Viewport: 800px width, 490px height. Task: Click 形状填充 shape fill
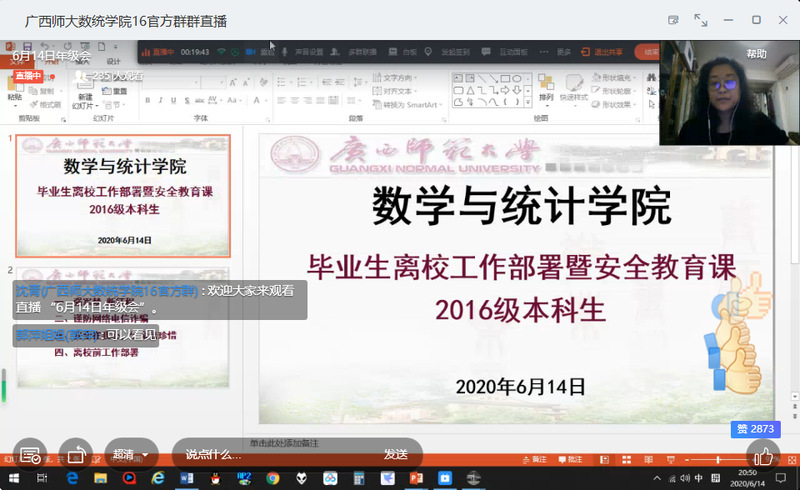[x=614, y=78]
